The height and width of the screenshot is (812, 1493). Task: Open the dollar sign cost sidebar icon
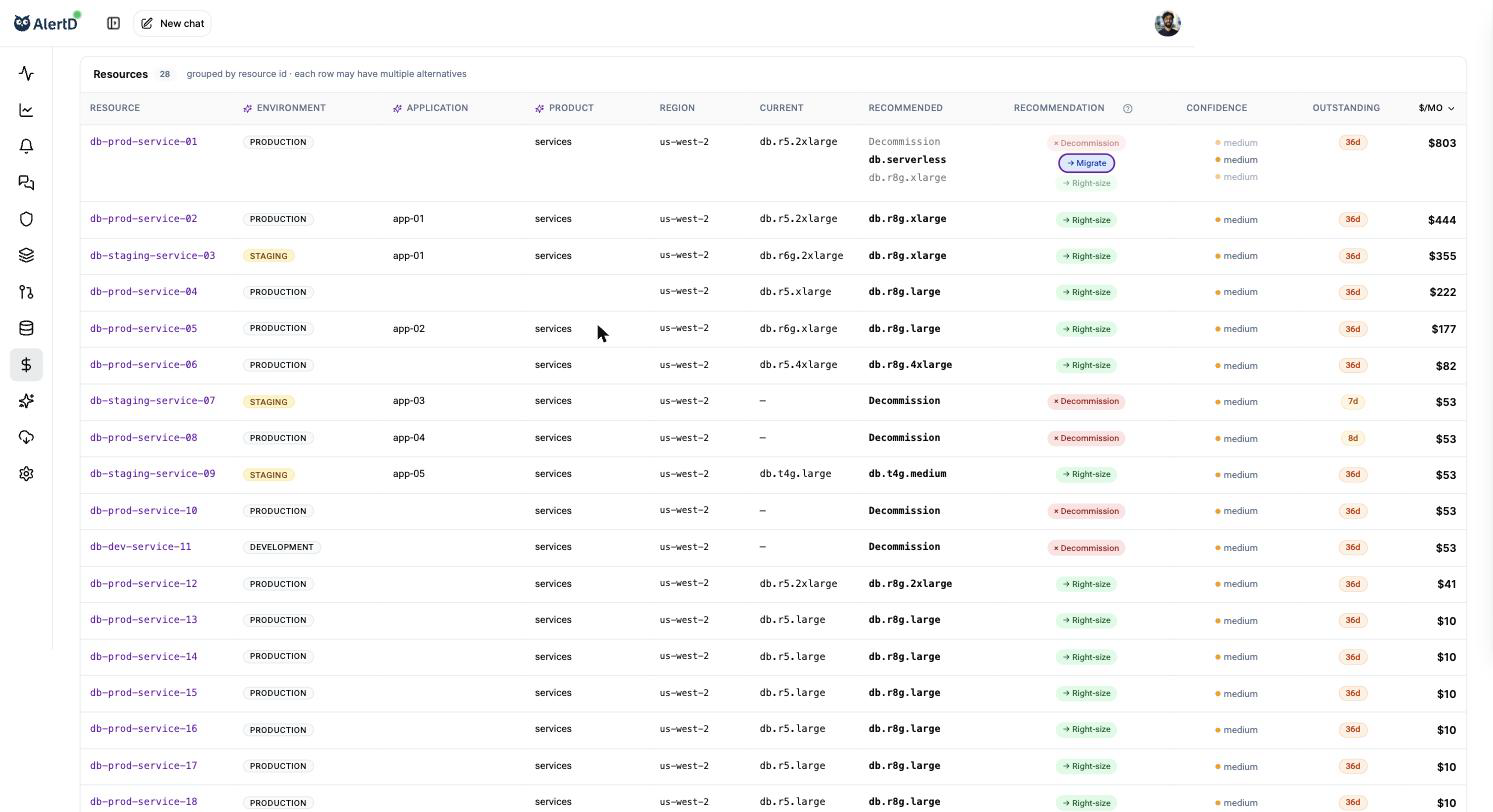coord(26,365)
